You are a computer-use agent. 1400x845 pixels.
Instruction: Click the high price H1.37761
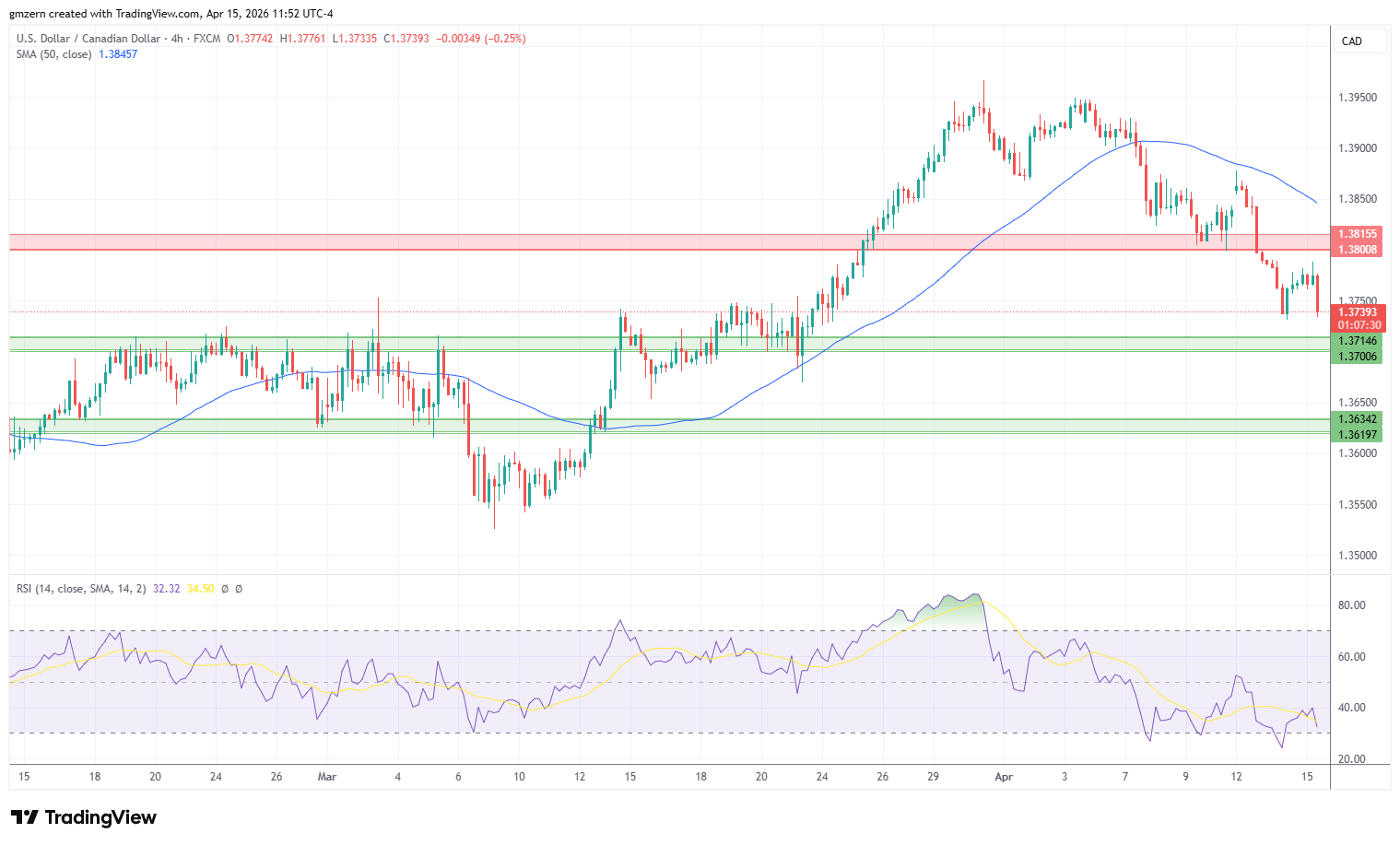tap(302, 39)
